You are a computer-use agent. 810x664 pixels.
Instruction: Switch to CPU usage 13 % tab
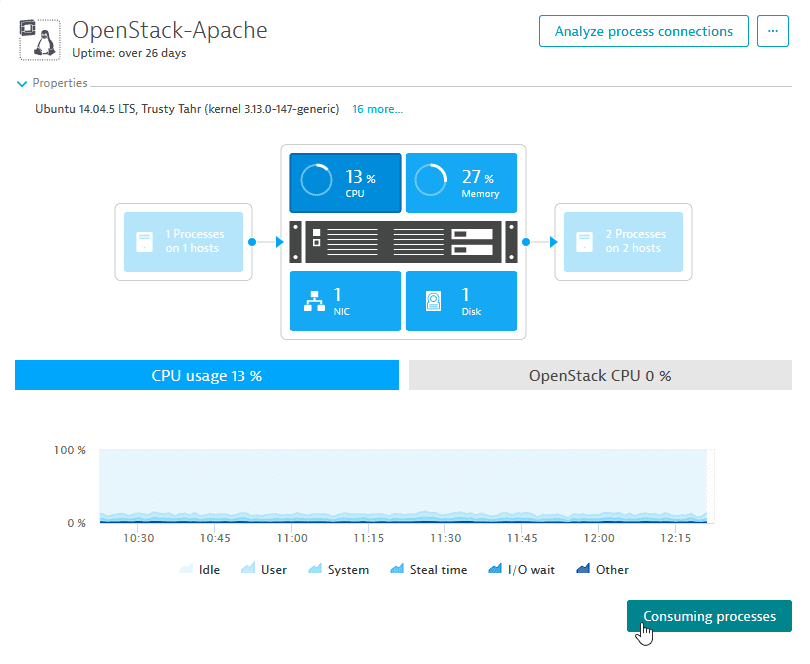pos(207,375)
